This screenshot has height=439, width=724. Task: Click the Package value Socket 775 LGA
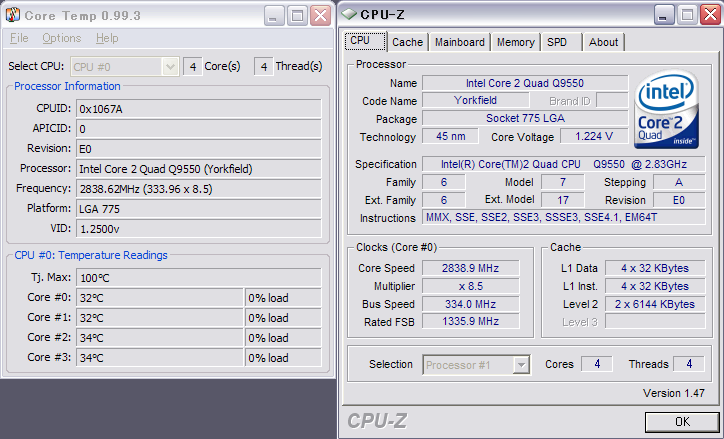[x=525, y=118]
